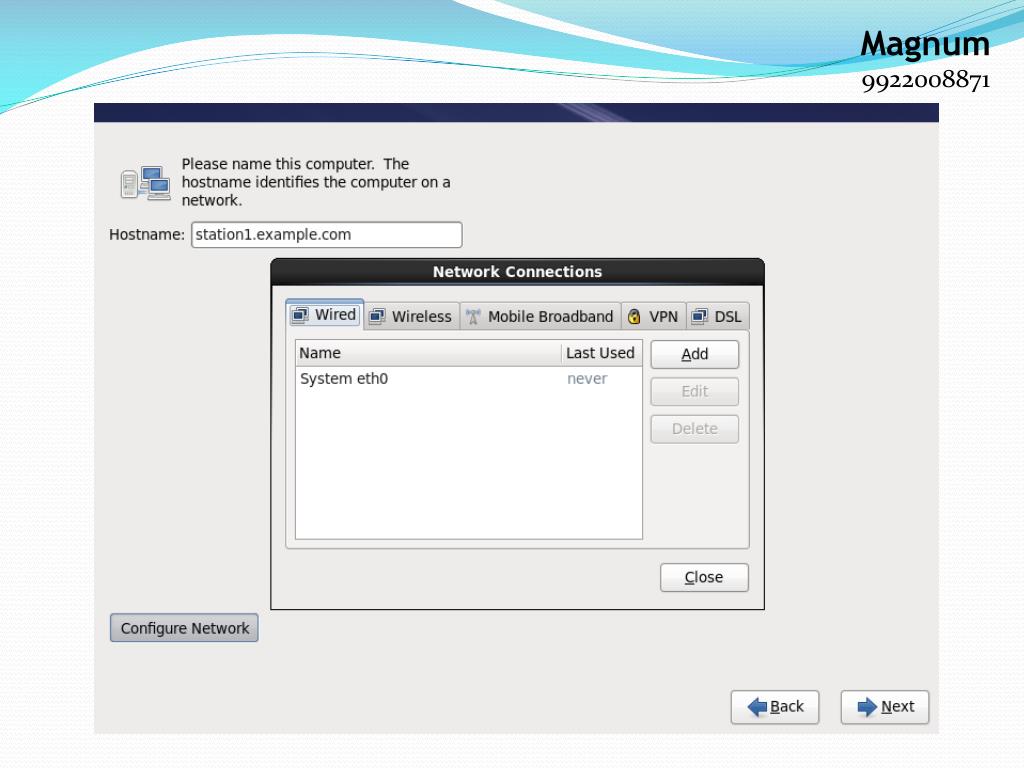This screenshot has height=768, width=1024.
Task: Switch to the VPN tab
Action: coord(653,317)
